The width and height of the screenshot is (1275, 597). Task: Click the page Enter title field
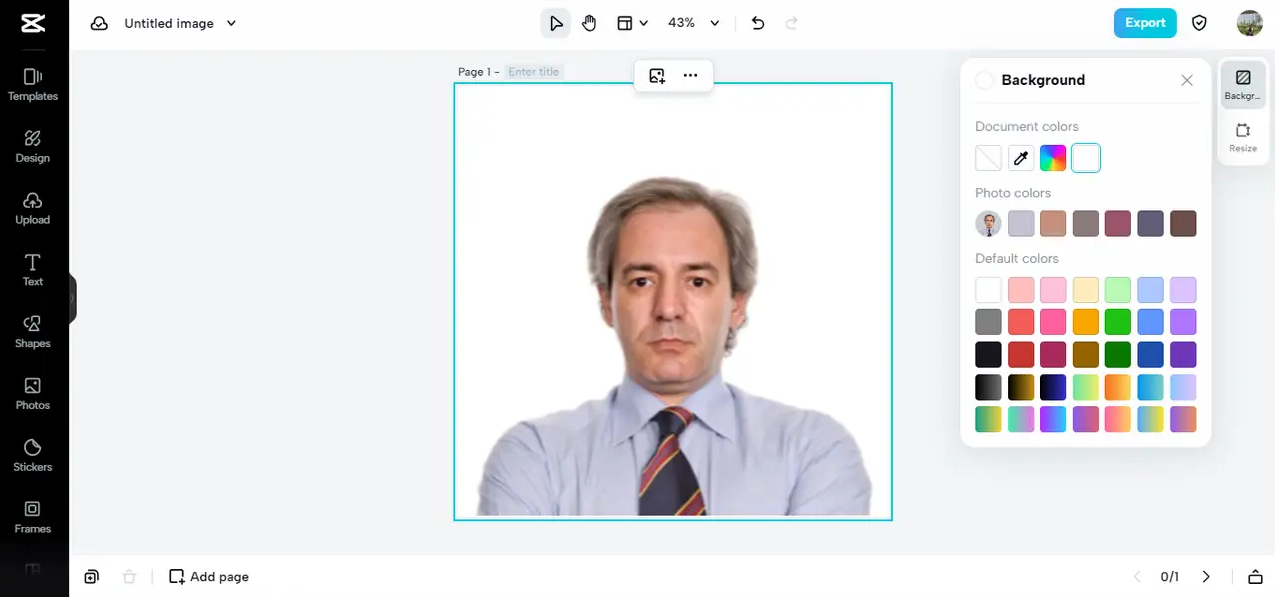pos(534,72)
